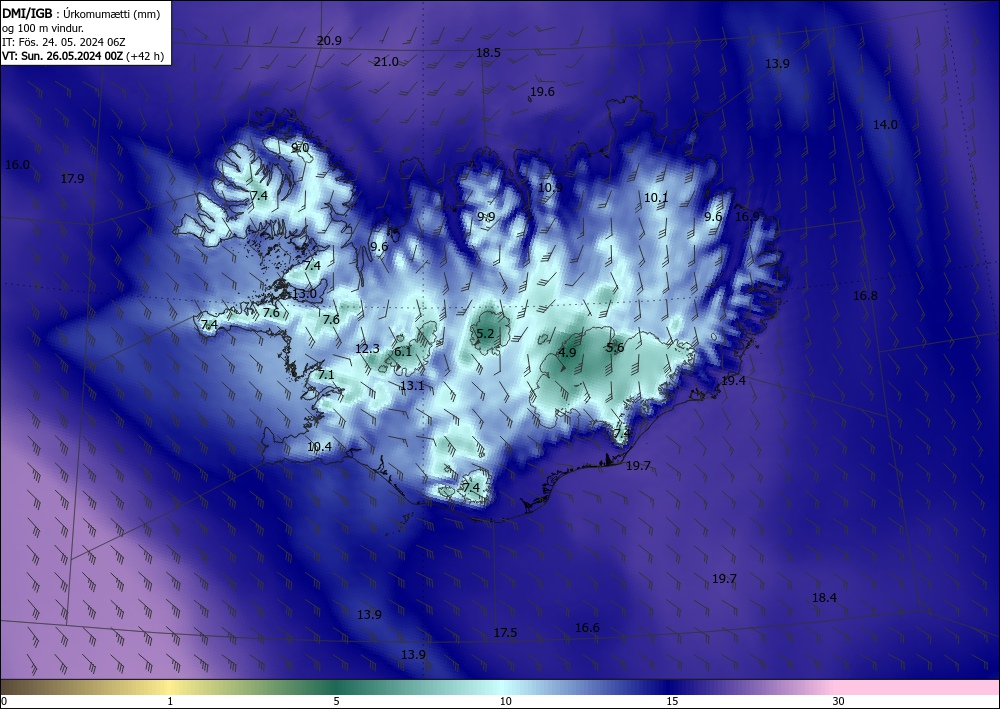This screenshot has width=1000, height=709.
Task: Click the 16.6 map value
Action: point(587,628)
